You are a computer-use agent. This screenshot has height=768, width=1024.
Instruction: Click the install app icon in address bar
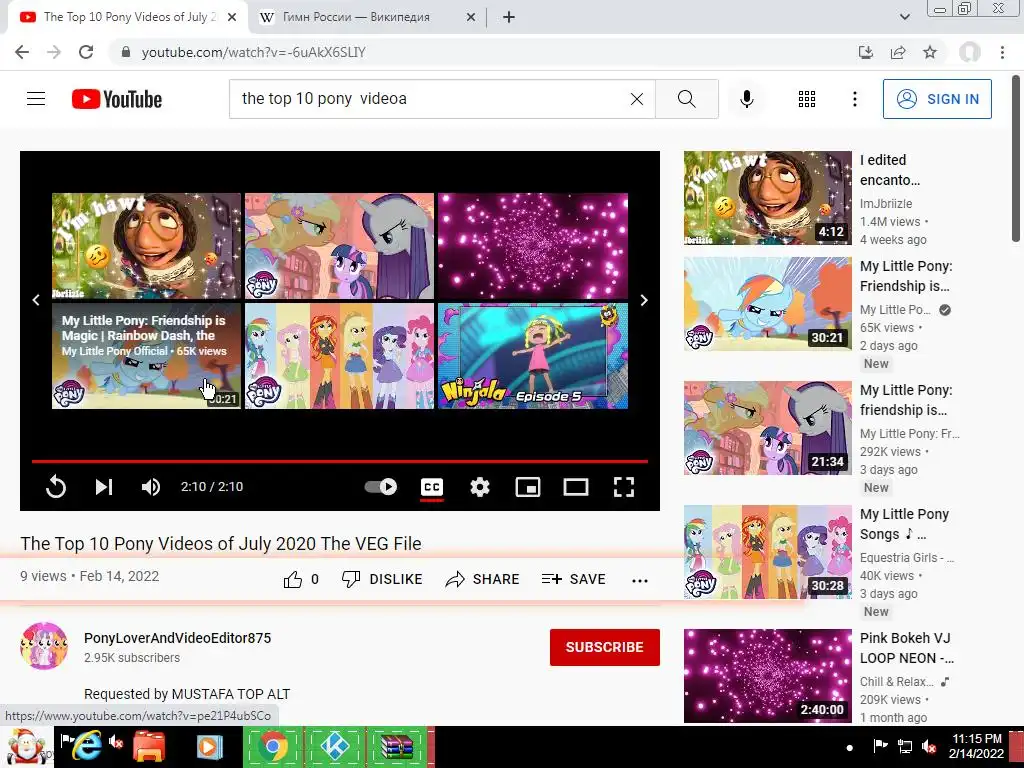(x=866, y=52)
